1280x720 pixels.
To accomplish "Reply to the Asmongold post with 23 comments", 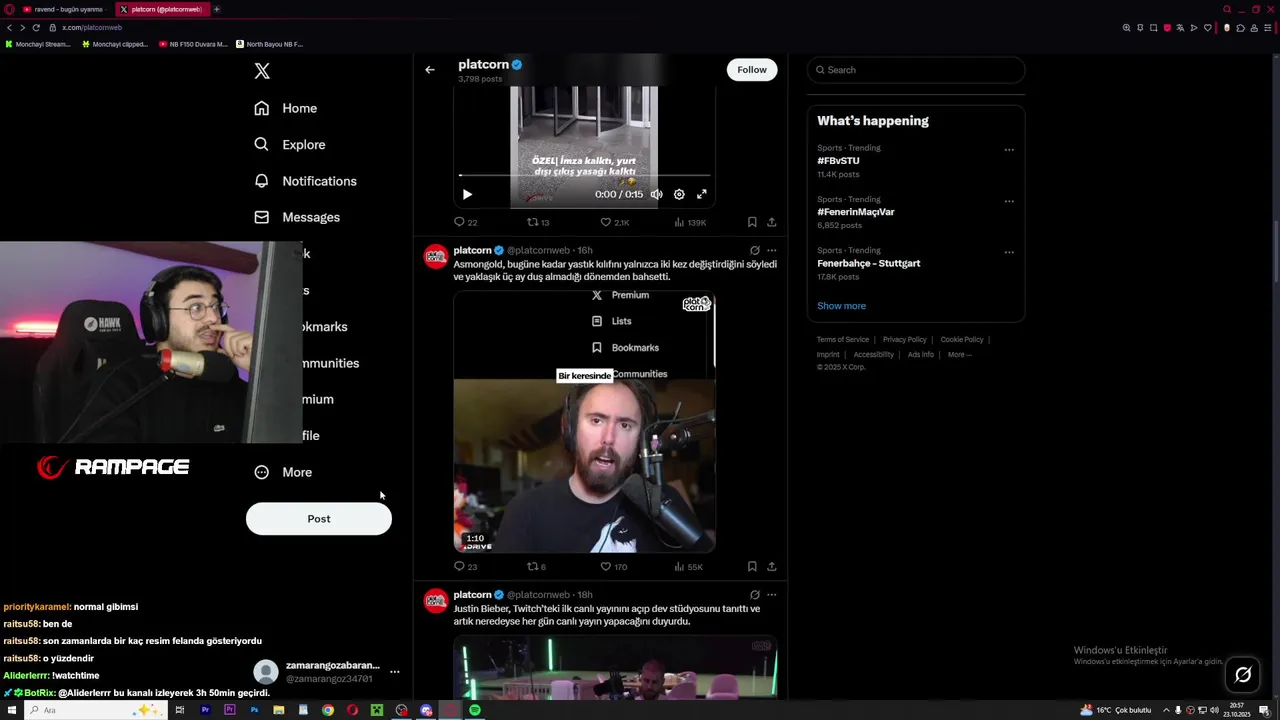I will [466, 566].
